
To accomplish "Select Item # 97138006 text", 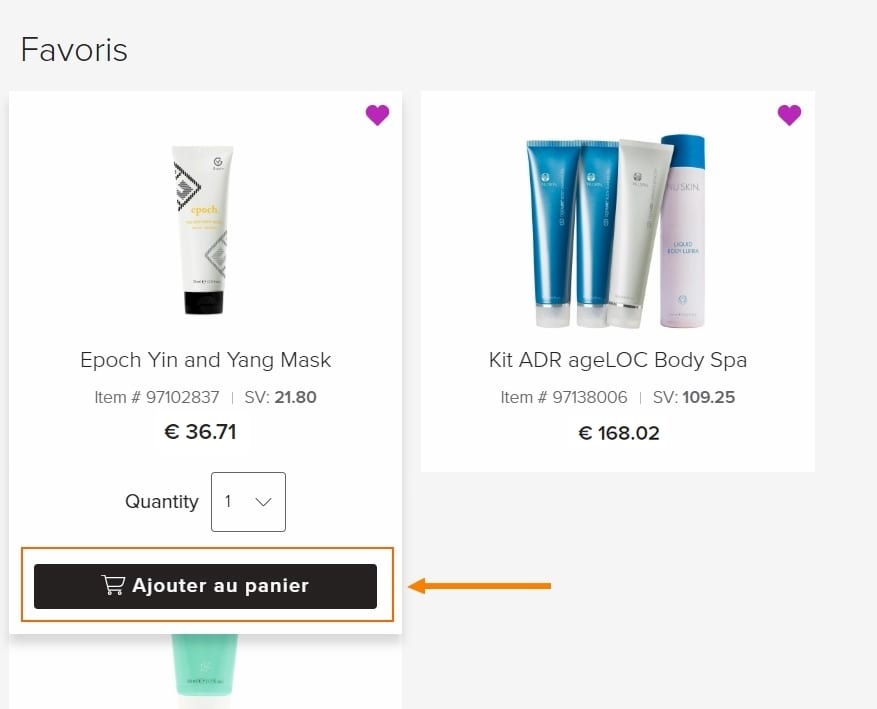I will tap(564, 398).
